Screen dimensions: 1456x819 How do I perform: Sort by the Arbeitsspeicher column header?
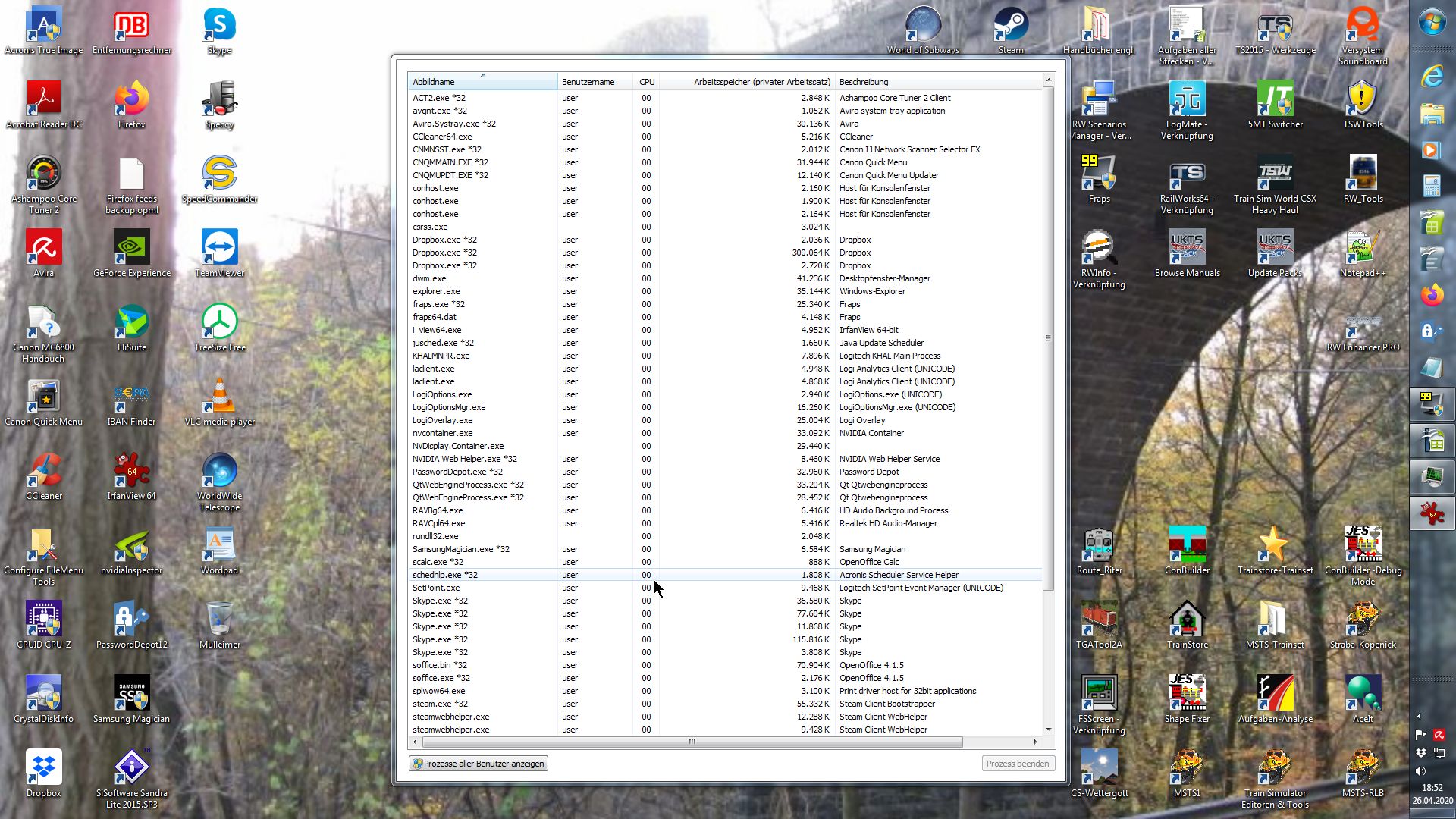761,82
